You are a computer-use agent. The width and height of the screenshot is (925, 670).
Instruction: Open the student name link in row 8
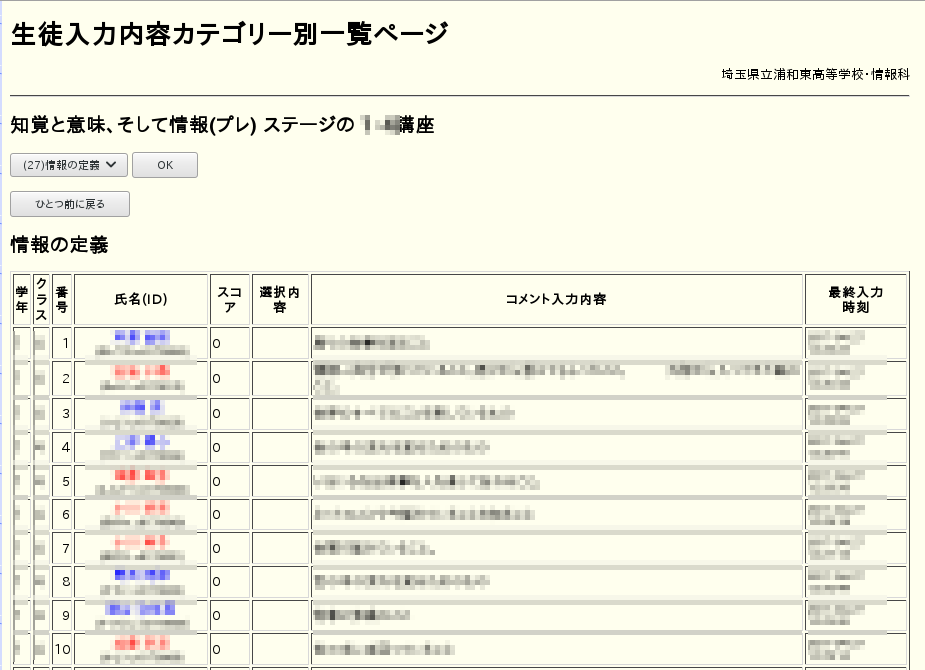[x=142, y=574]
